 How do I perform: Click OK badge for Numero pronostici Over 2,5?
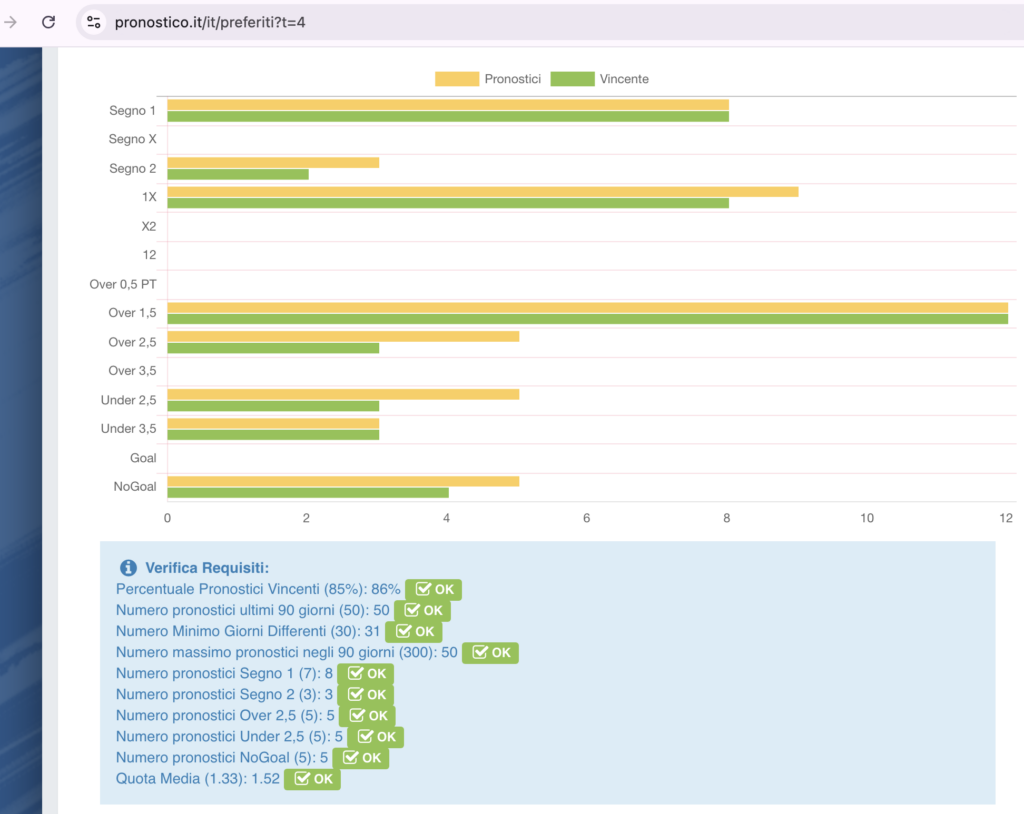367,715
